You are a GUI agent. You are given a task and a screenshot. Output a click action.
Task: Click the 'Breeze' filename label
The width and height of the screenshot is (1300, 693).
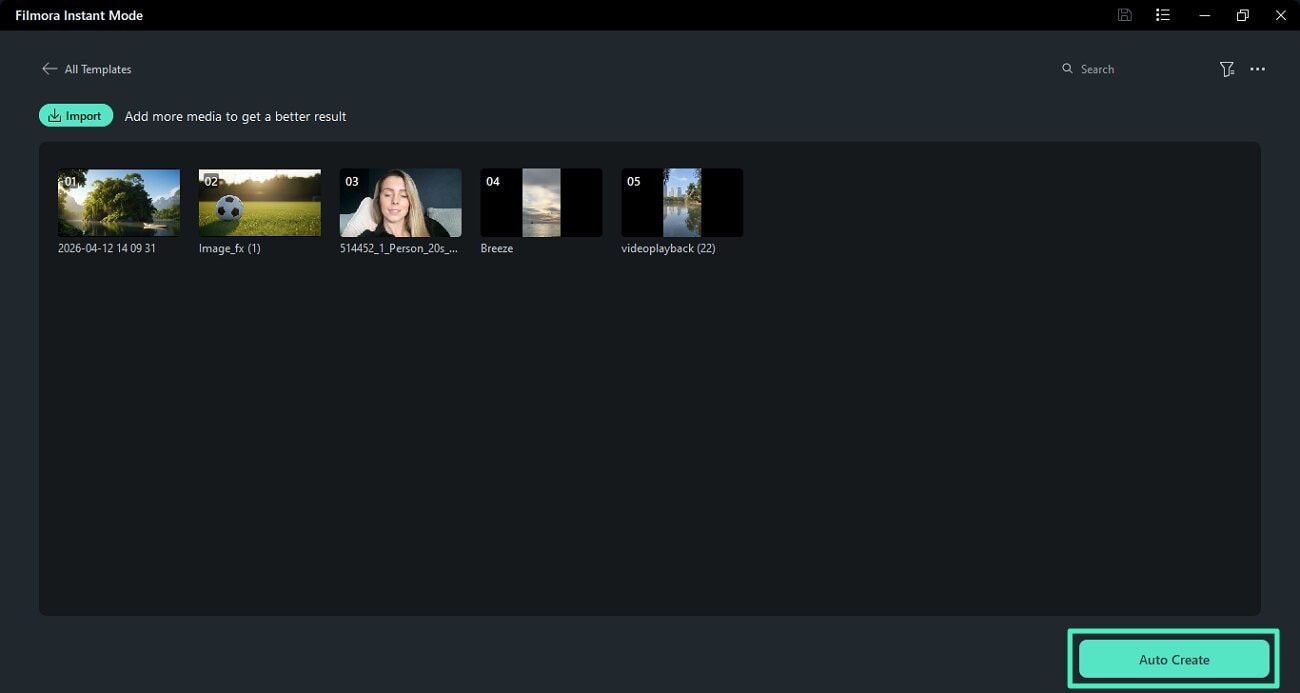point(497,248)
